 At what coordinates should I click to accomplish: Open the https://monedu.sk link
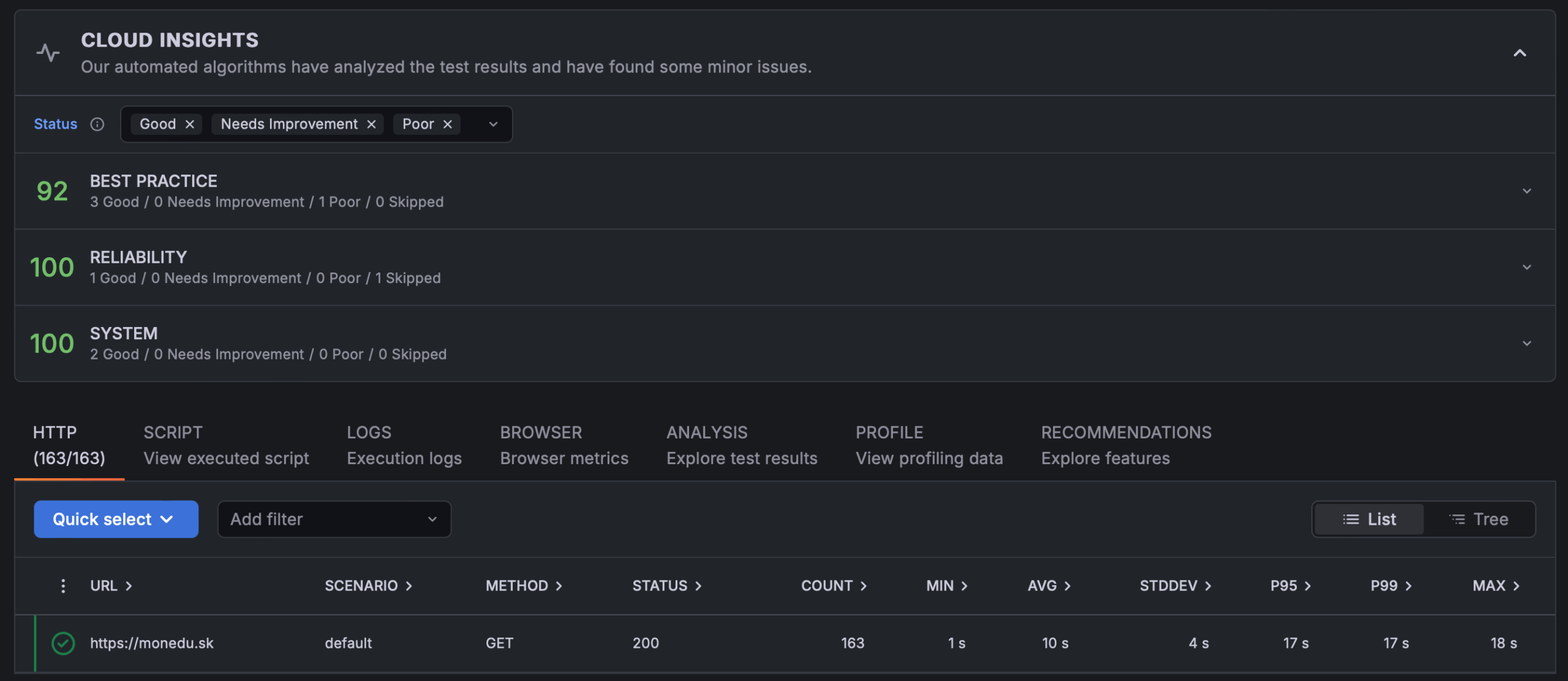(x=151, y=643)
